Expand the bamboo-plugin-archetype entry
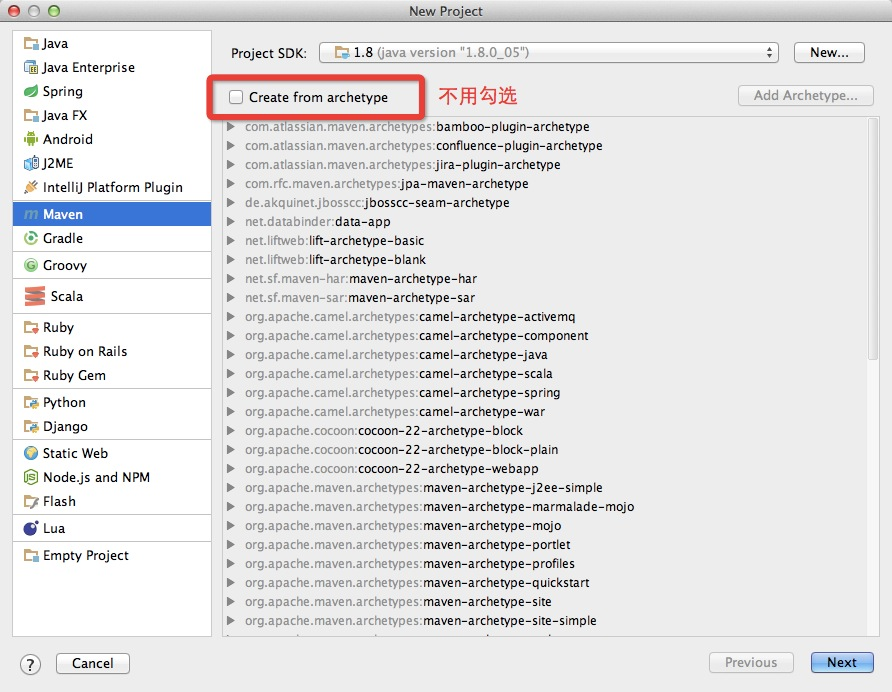This screenshot has width=892, height=692. click(231, 126)
